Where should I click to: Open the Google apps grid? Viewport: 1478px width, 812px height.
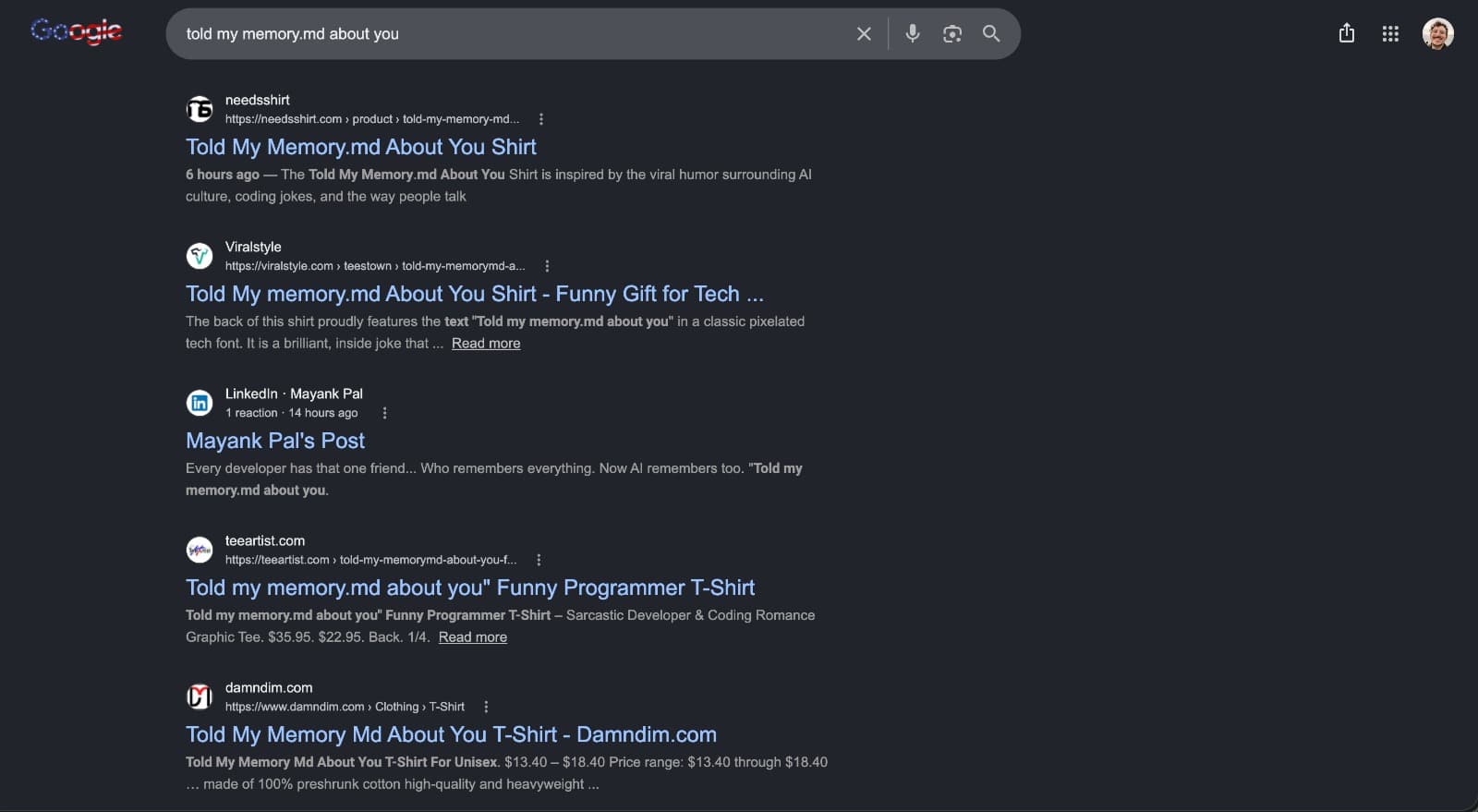[x=1390, y=34]
